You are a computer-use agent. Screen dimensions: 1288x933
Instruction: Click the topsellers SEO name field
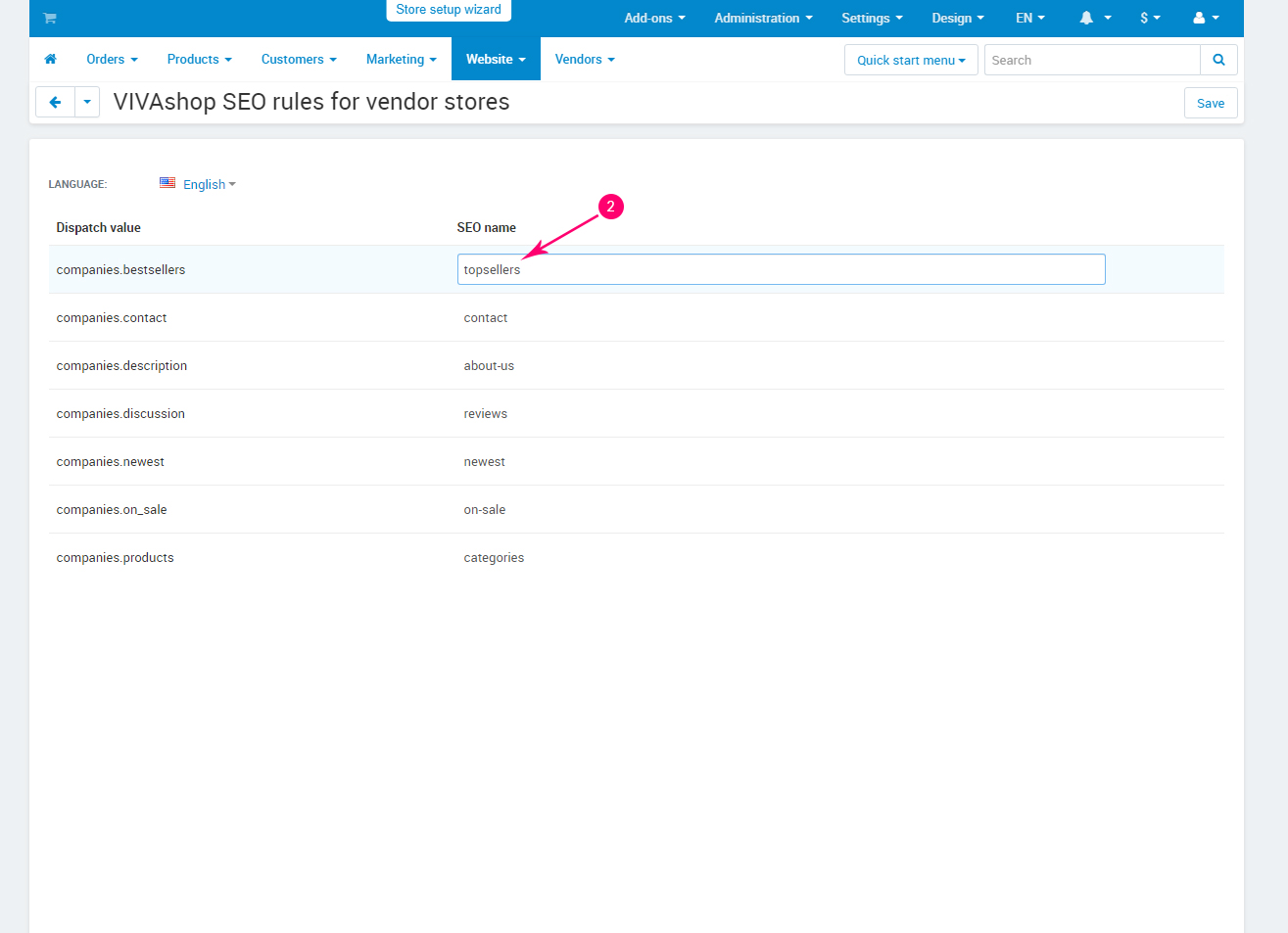[781, 270]
